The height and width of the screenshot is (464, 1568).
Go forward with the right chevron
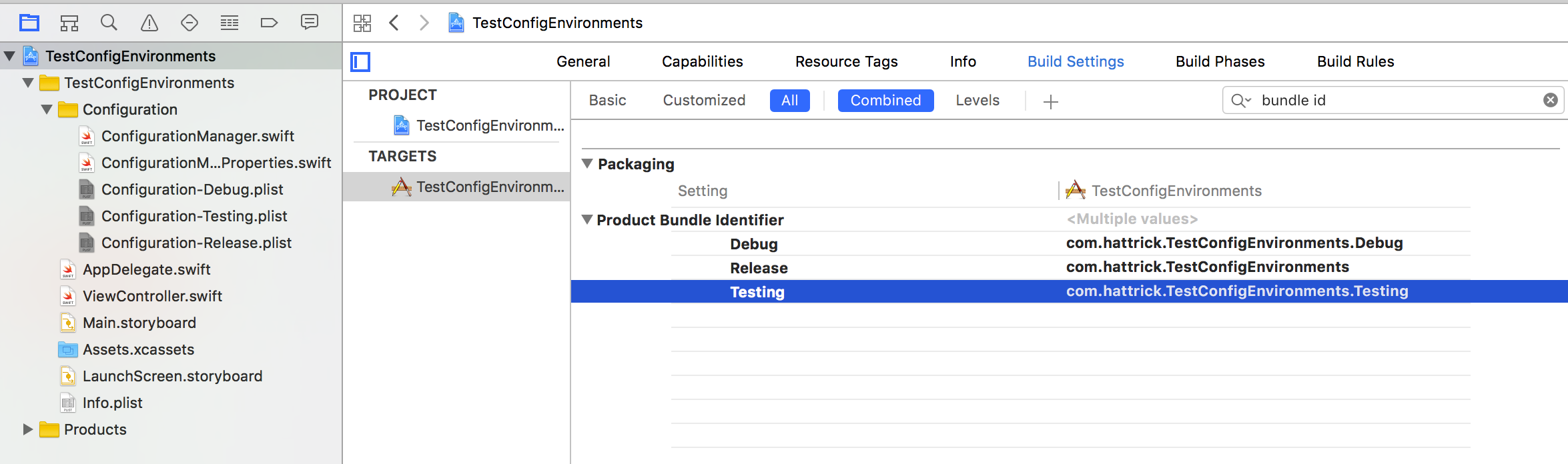tap(424, 23)
